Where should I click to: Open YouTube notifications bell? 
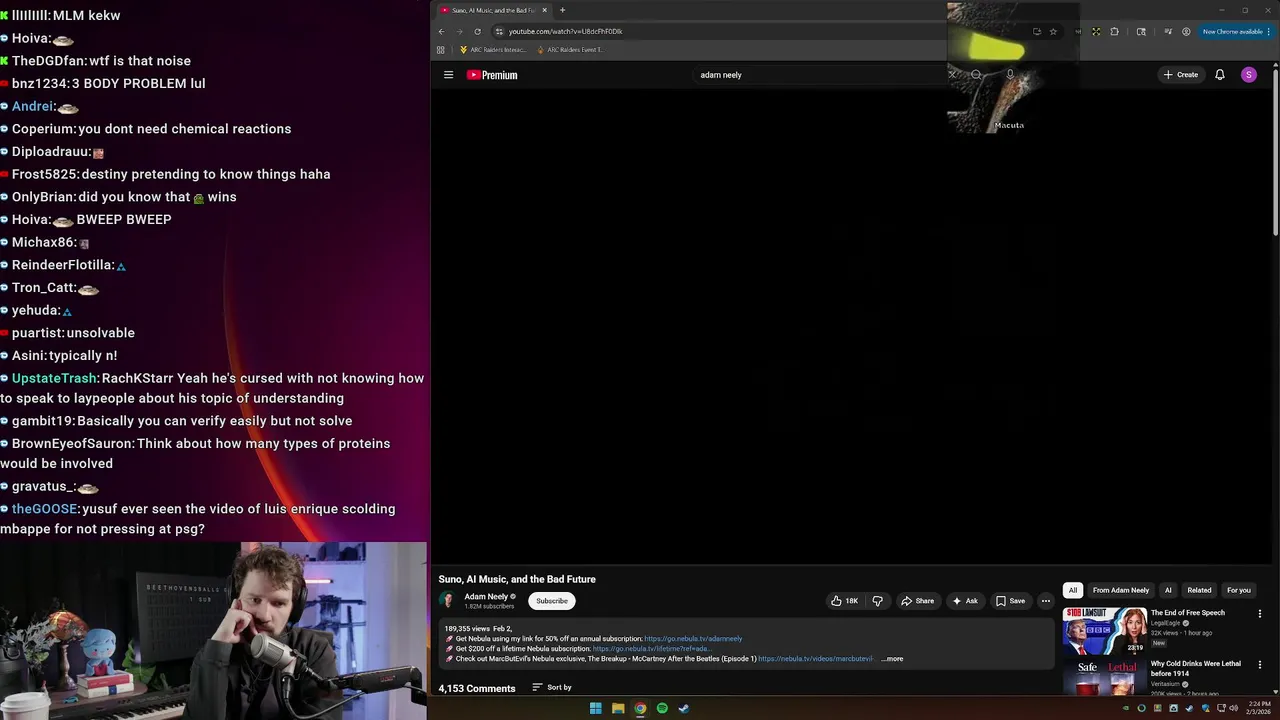1219,75
